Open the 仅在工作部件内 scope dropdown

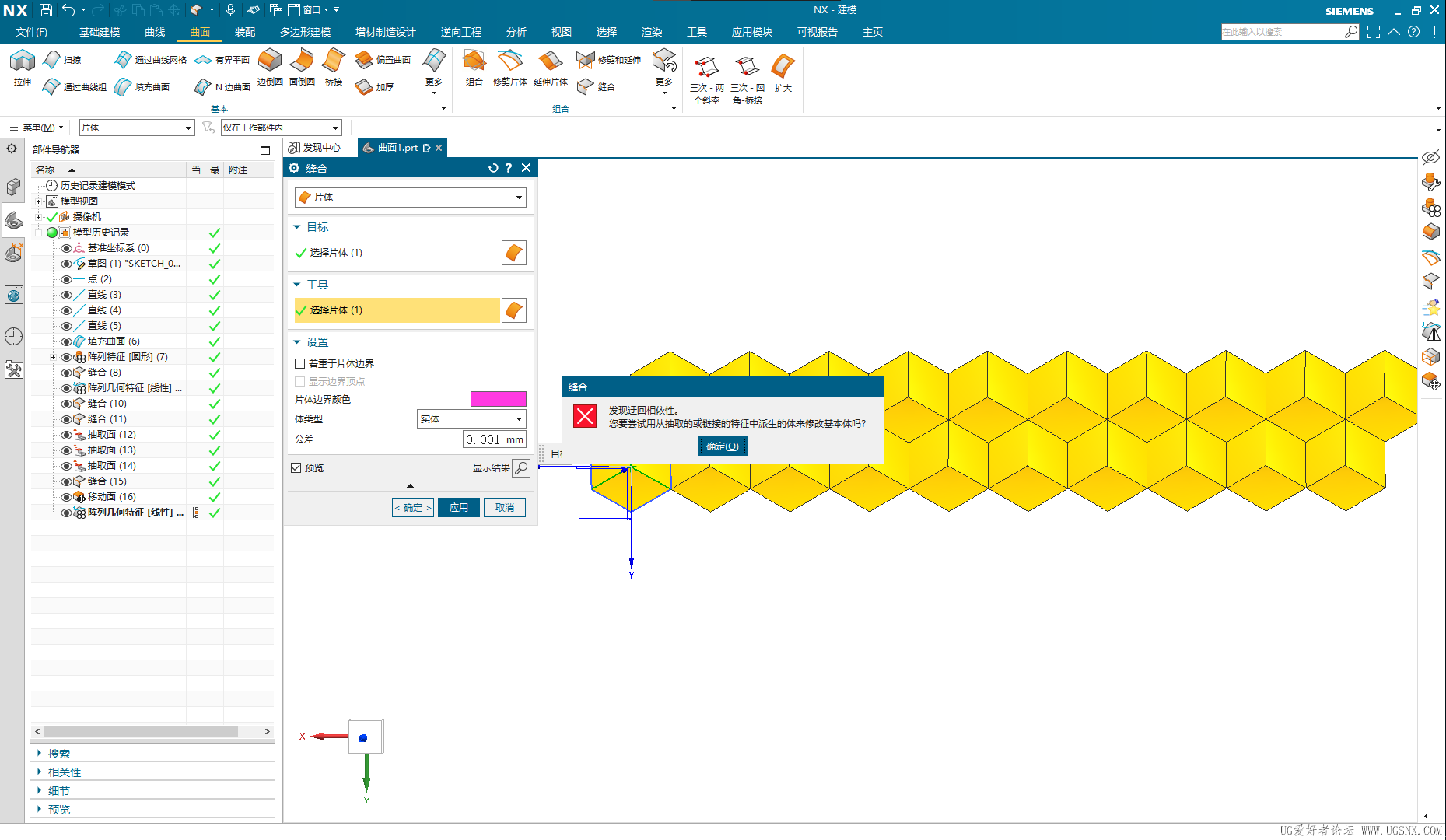[x=282, y=128]
